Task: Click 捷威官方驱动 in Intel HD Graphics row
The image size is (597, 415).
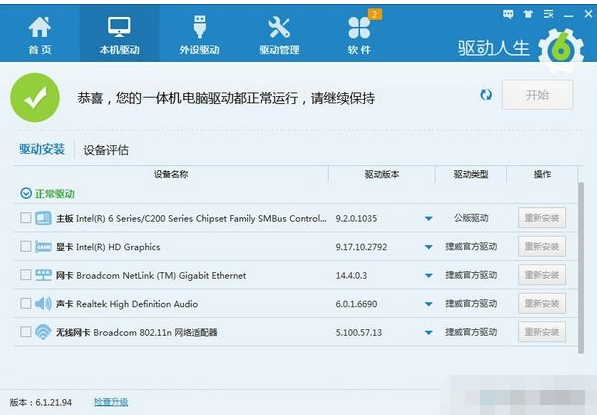Action: [x=471, y=247]
